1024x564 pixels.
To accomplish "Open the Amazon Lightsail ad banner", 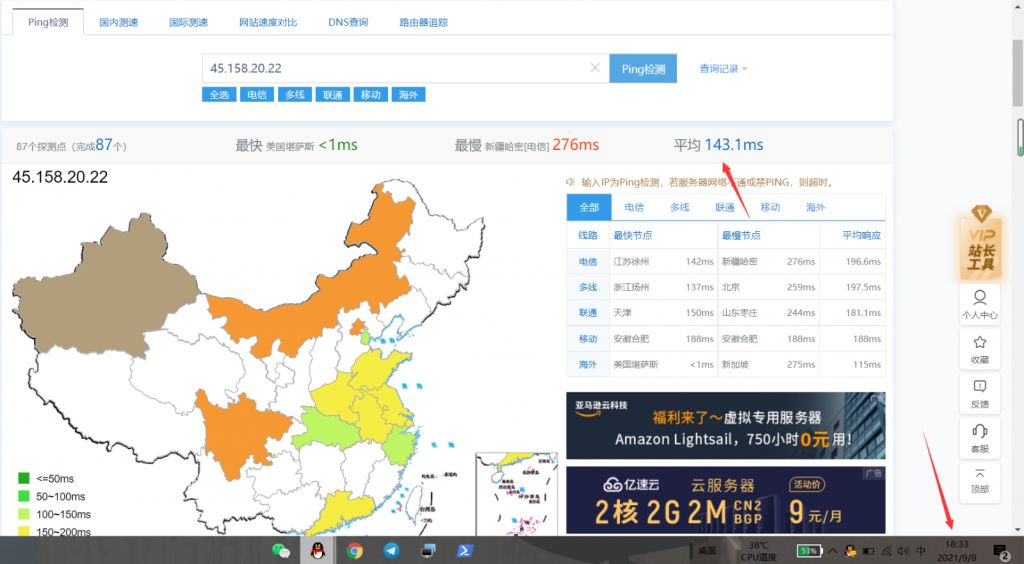I will (726, 426).
